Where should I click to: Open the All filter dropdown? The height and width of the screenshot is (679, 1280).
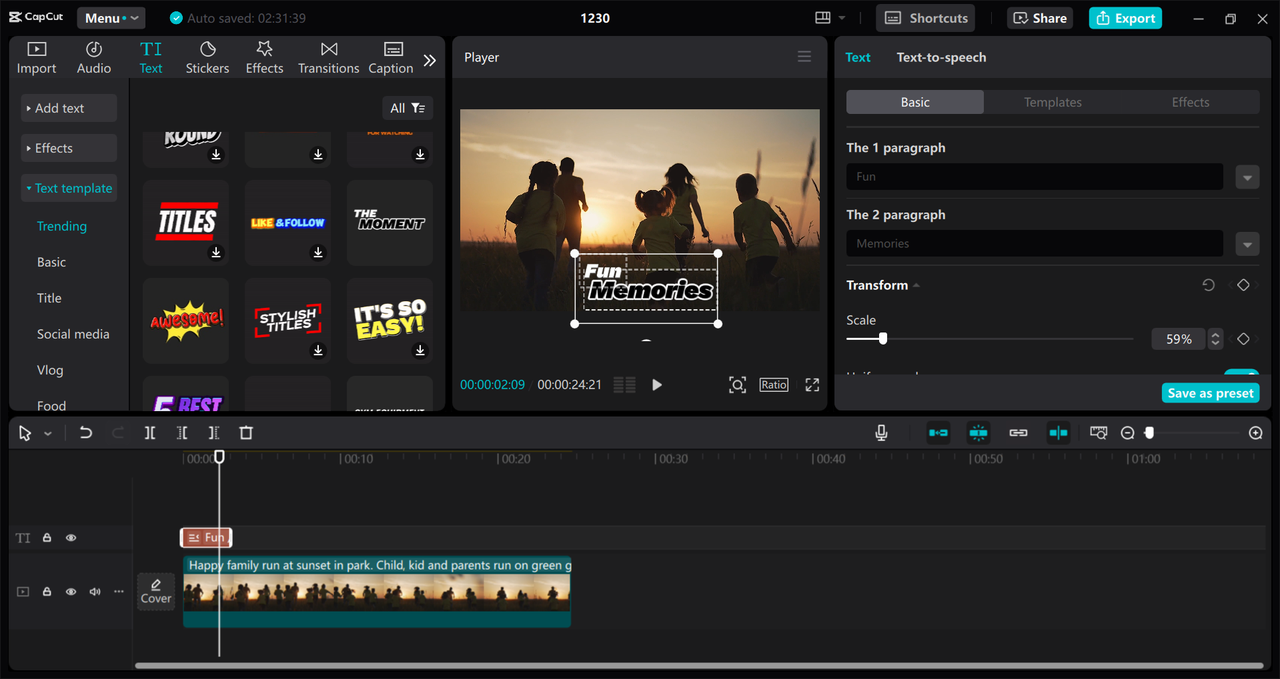coord(408,108)
